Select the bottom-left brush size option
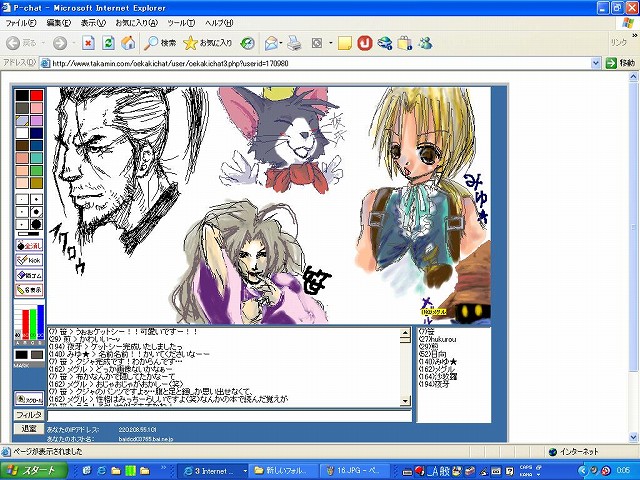This screenshot has width=640, height=480. [22, 224]
